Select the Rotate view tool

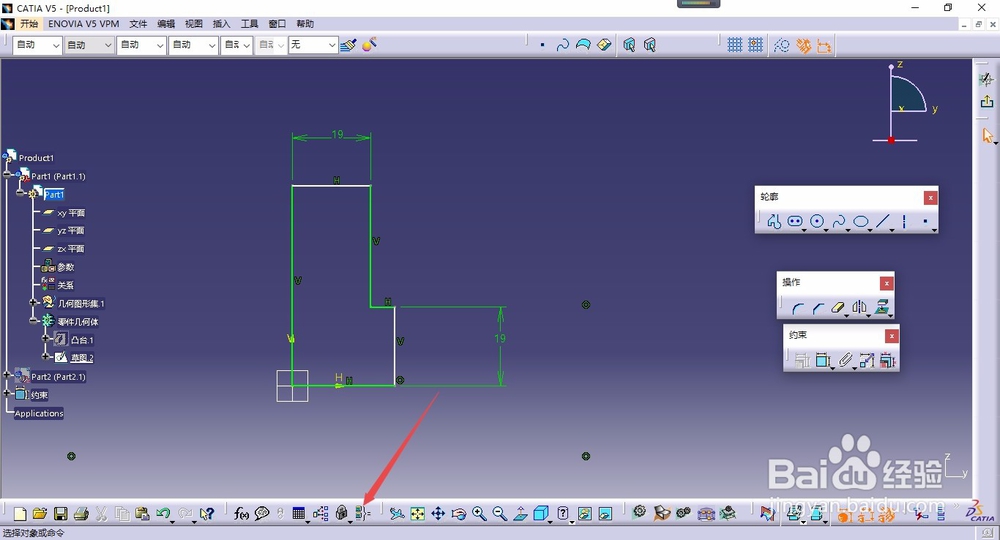pos(459,514)
